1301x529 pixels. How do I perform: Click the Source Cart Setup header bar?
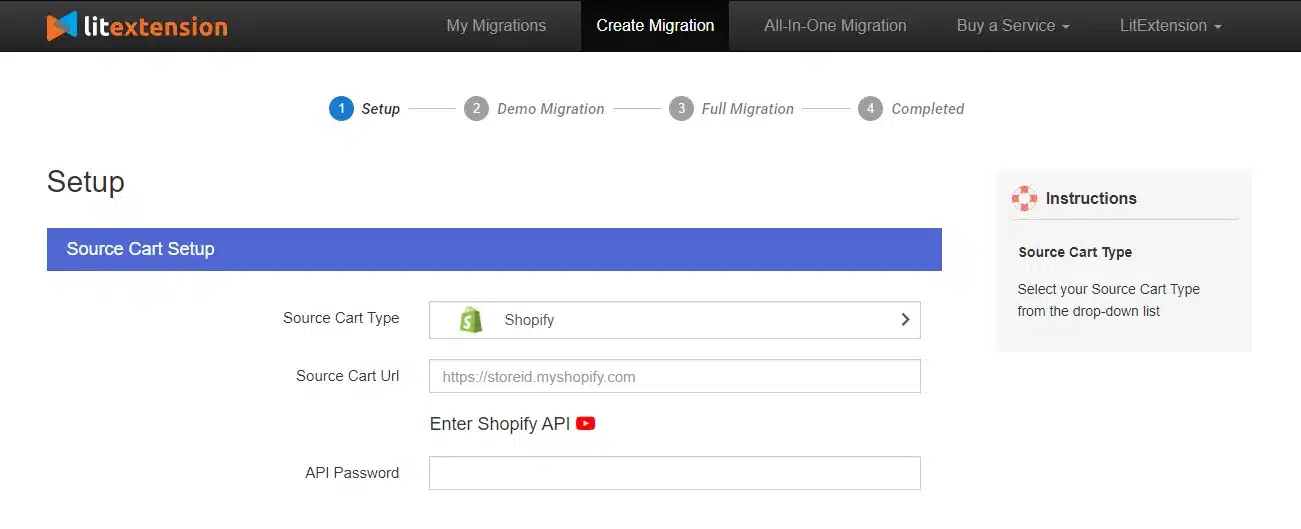coord(494,249)
